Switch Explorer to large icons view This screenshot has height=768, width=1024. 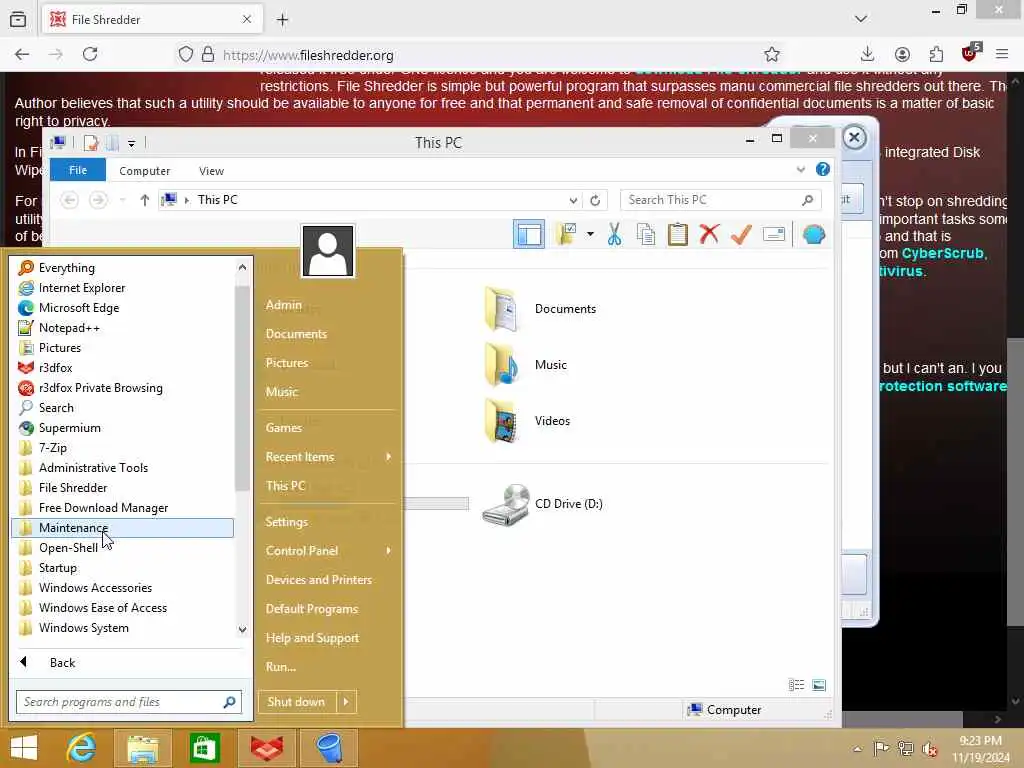(818, 685)
